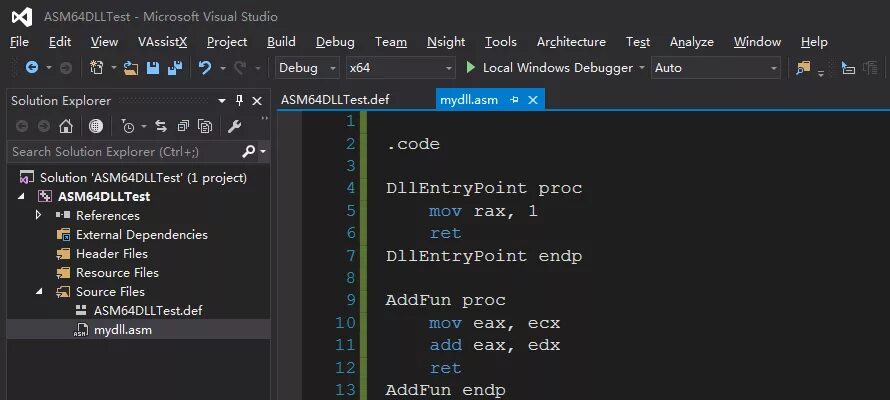Open toolbar overflow options next to Find icon

click(x=821, y=72)
